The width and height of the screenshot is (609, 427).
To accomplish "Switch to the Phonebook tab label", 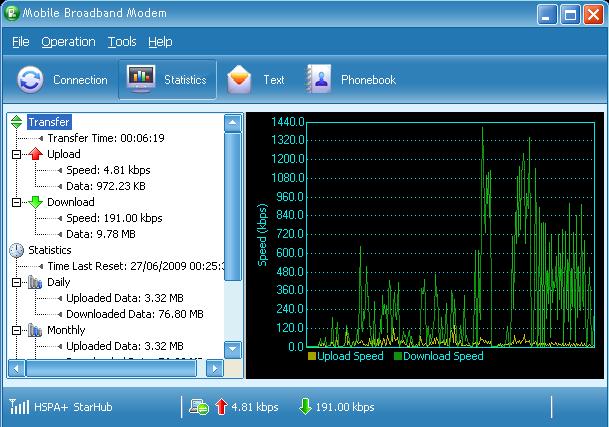I will 368,80.
